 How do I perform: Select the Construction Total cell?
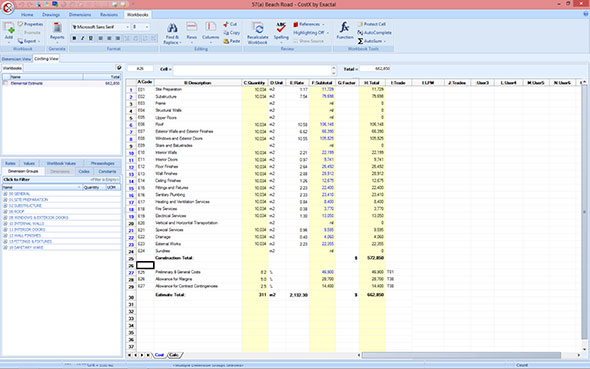click(198, 258)
